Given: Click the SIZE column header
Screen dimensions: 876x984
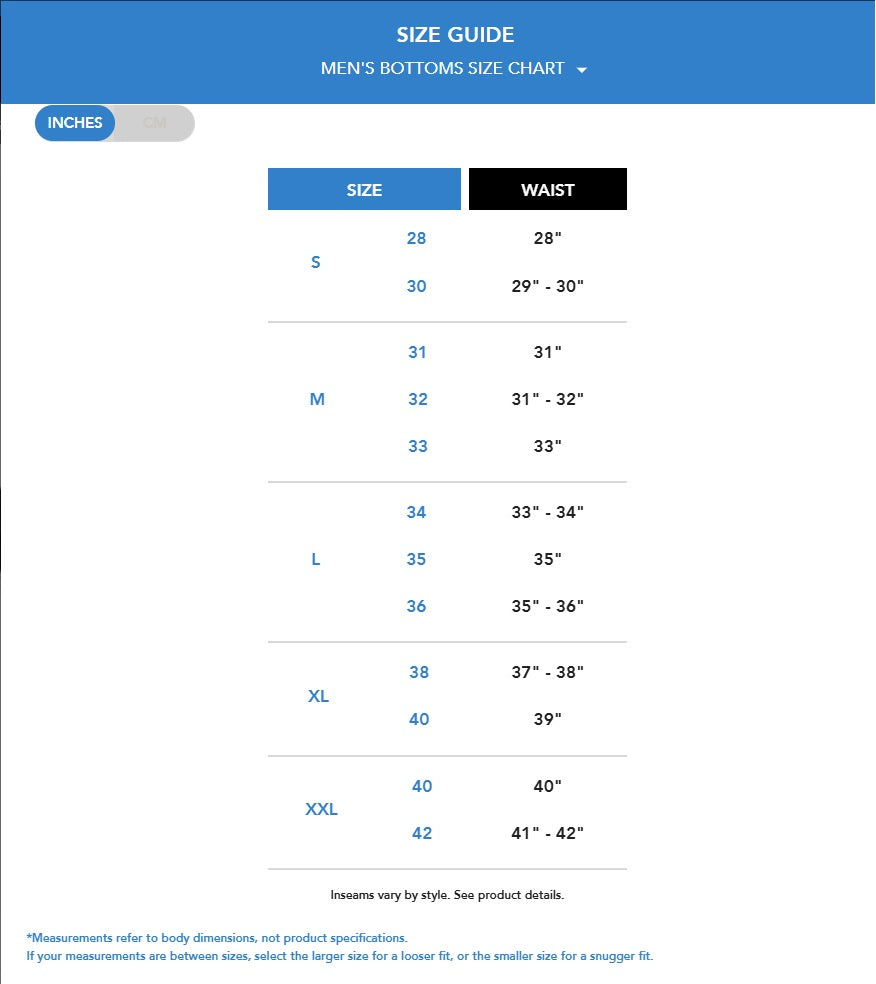Looking at the screenshot, I should [364, 190].
